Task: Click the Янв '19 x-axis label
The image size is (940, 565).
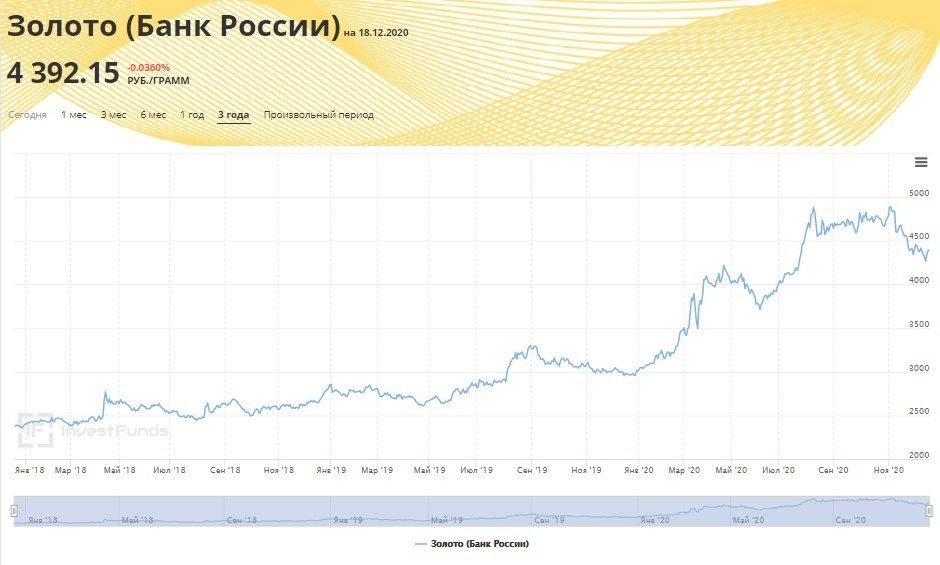Action: (x=331, y=469)
